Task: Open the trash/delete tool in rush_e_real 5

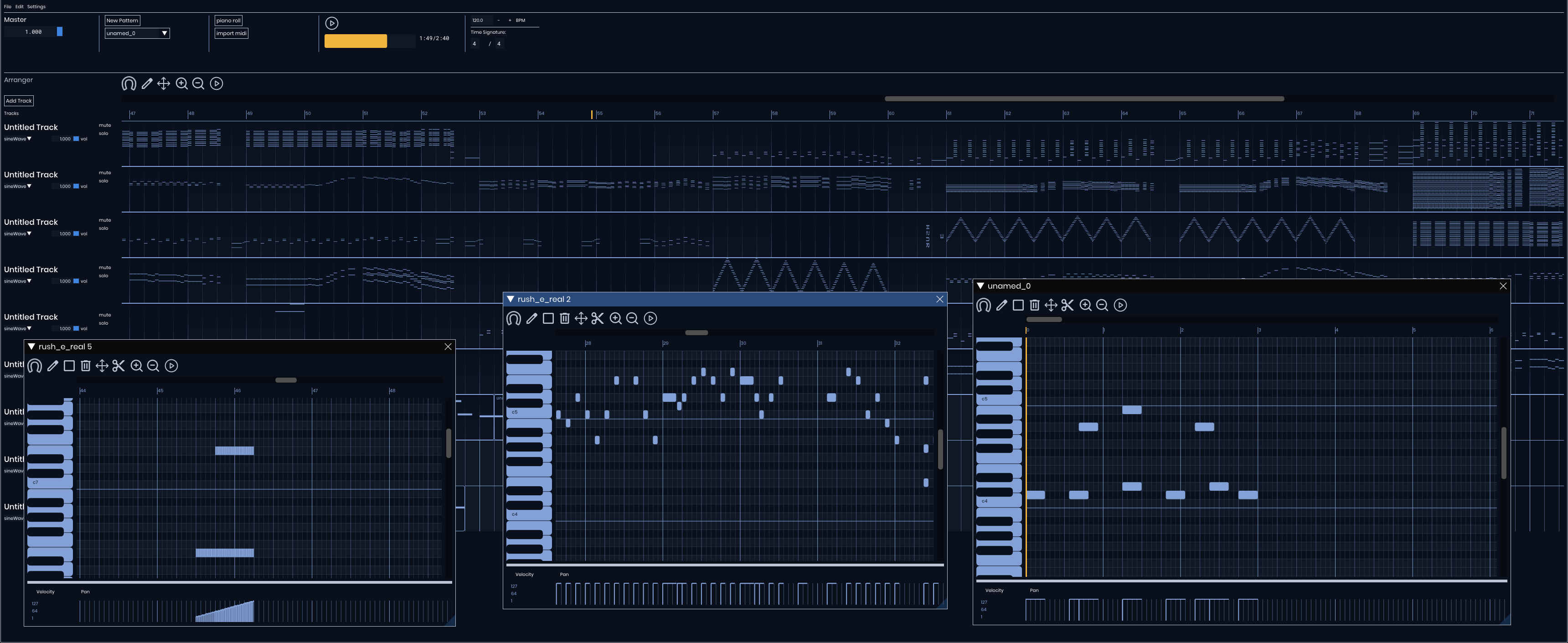Action: pyautogui.click(x=85, y=366)
